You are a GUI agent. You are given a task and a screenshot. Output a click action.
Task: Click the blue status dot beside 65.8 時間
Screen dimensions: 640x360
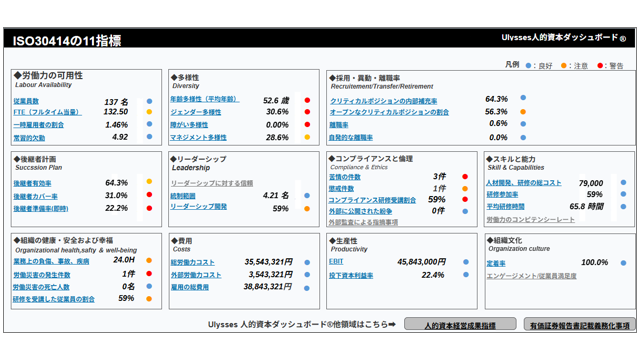pos(623,207)
